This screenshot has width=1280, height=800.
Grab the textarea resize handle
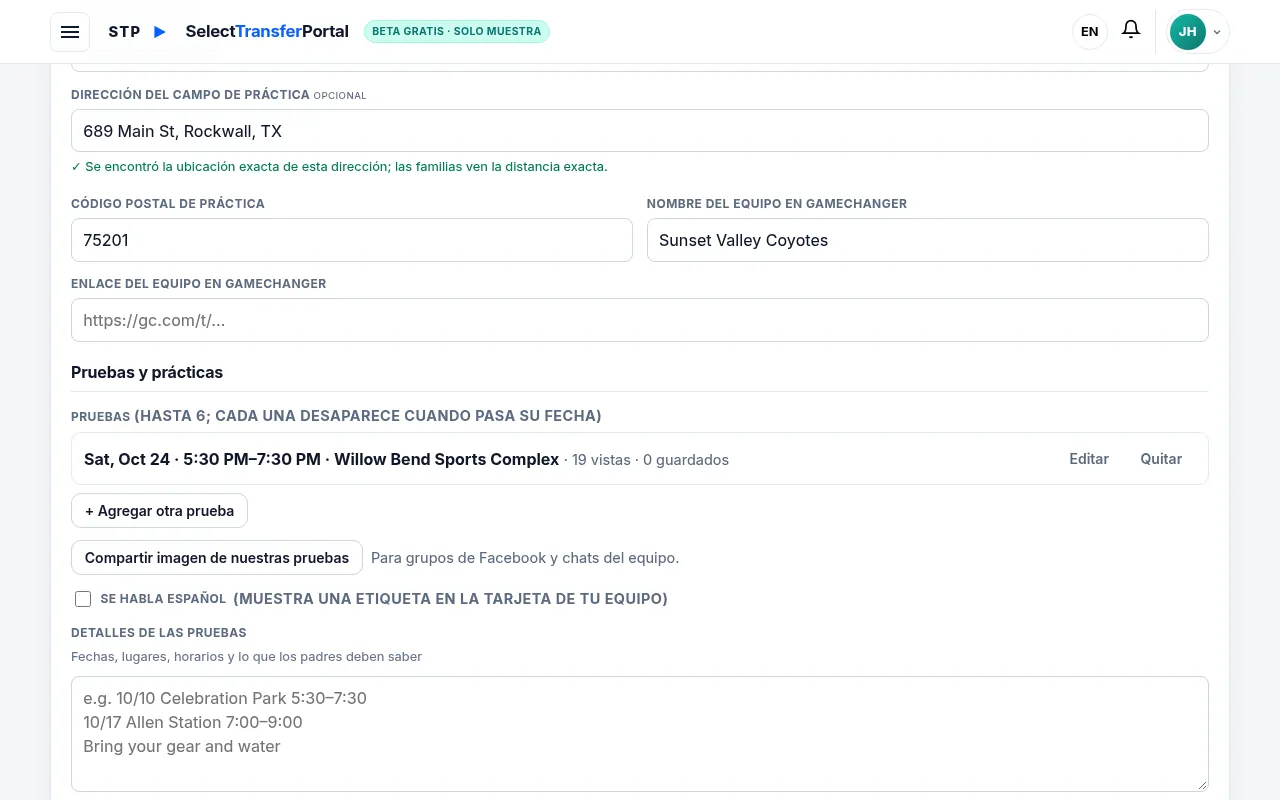click(x=1201, y=784)
